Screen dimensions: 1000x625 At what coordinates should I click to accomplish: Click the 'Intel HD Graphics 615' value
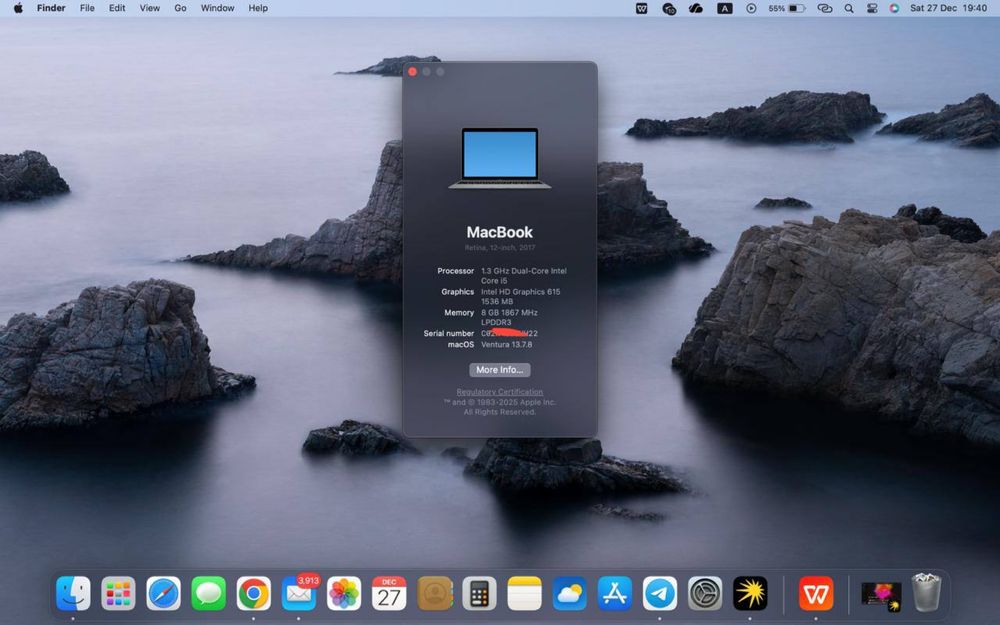[x=520, y=291]
